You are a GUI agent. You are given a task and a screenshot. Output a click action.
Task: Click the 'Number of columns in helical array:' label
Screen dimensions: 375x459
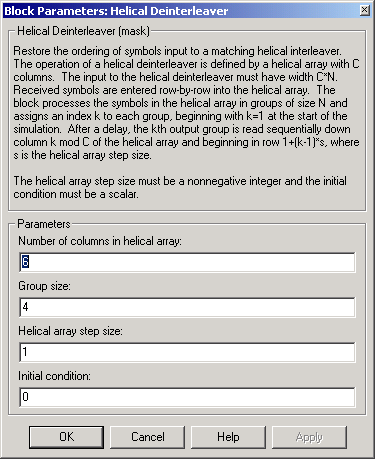pos(100,241)
